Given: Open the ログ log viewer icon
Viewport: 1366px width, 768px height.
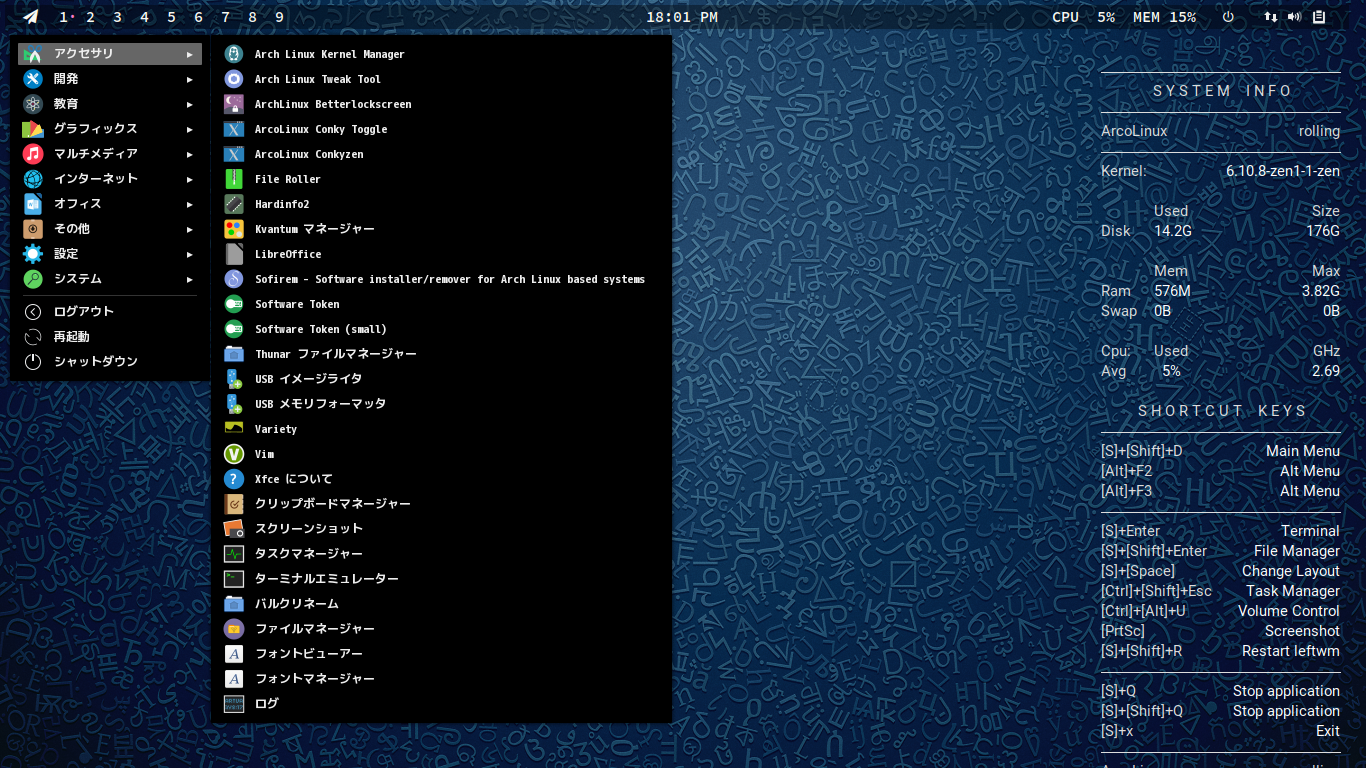Looking at the screenshot, I should click(234, 704).
